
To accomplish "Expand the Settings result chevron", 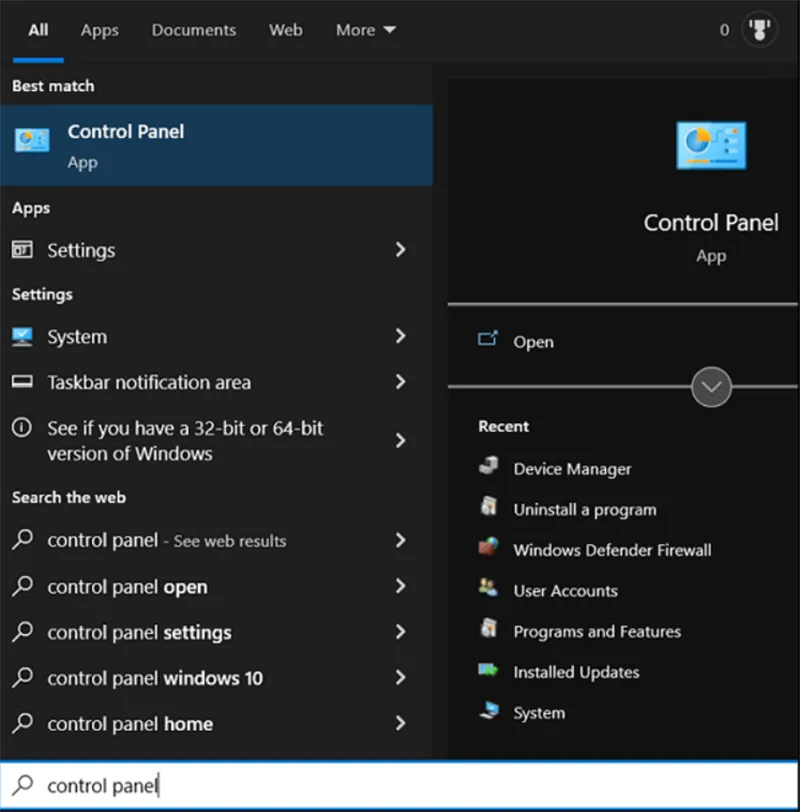I will 400,250.
